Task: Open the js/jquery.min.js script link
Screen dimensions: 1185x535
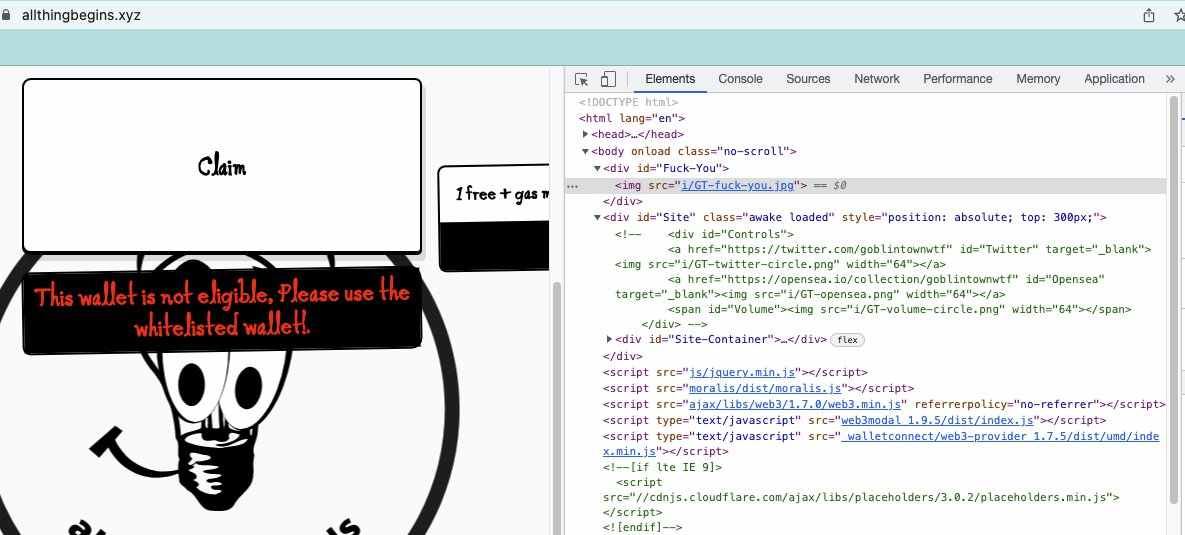Action: coord(740,372)
